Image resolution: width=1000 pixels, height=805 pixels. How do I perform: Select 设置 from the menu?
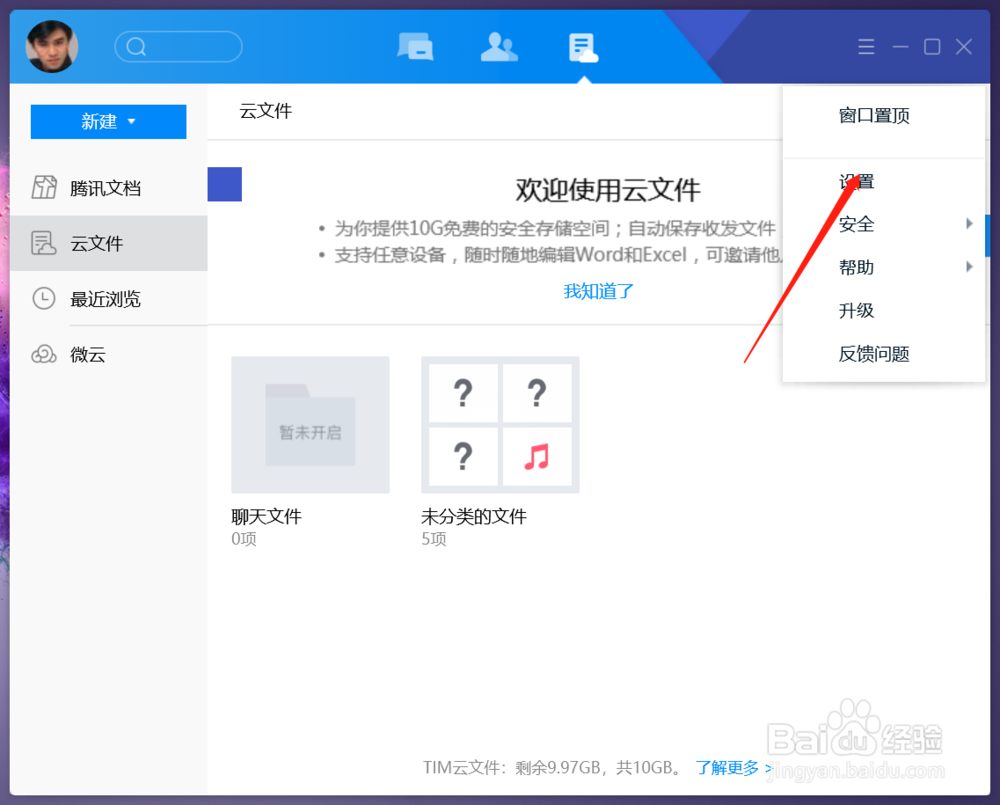pos(856,181)
